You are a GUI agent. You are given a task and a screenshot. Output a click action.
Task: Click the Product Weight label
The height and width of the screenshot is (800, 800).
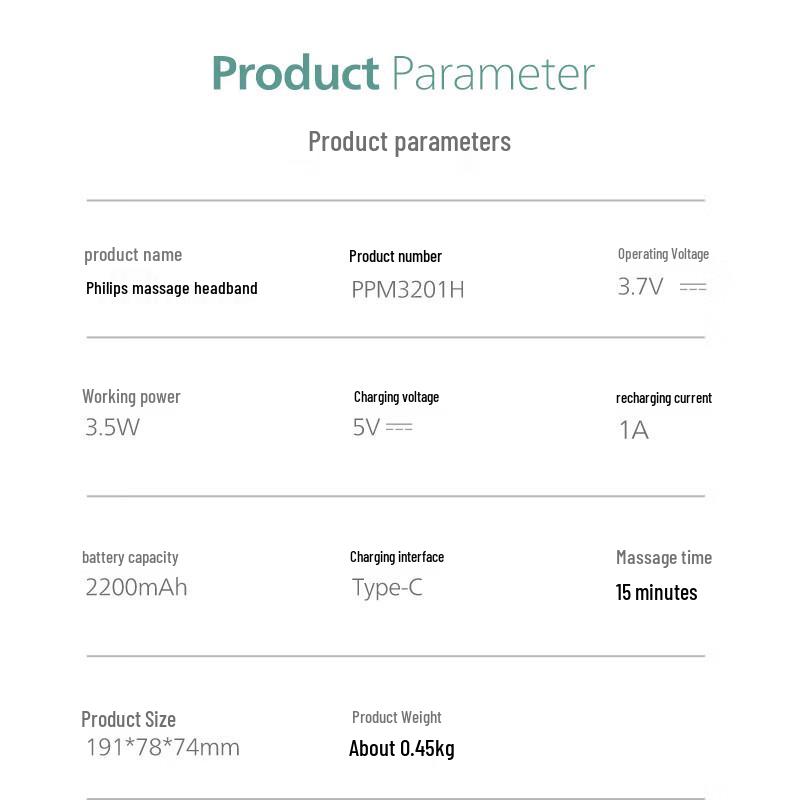(396, 717)
